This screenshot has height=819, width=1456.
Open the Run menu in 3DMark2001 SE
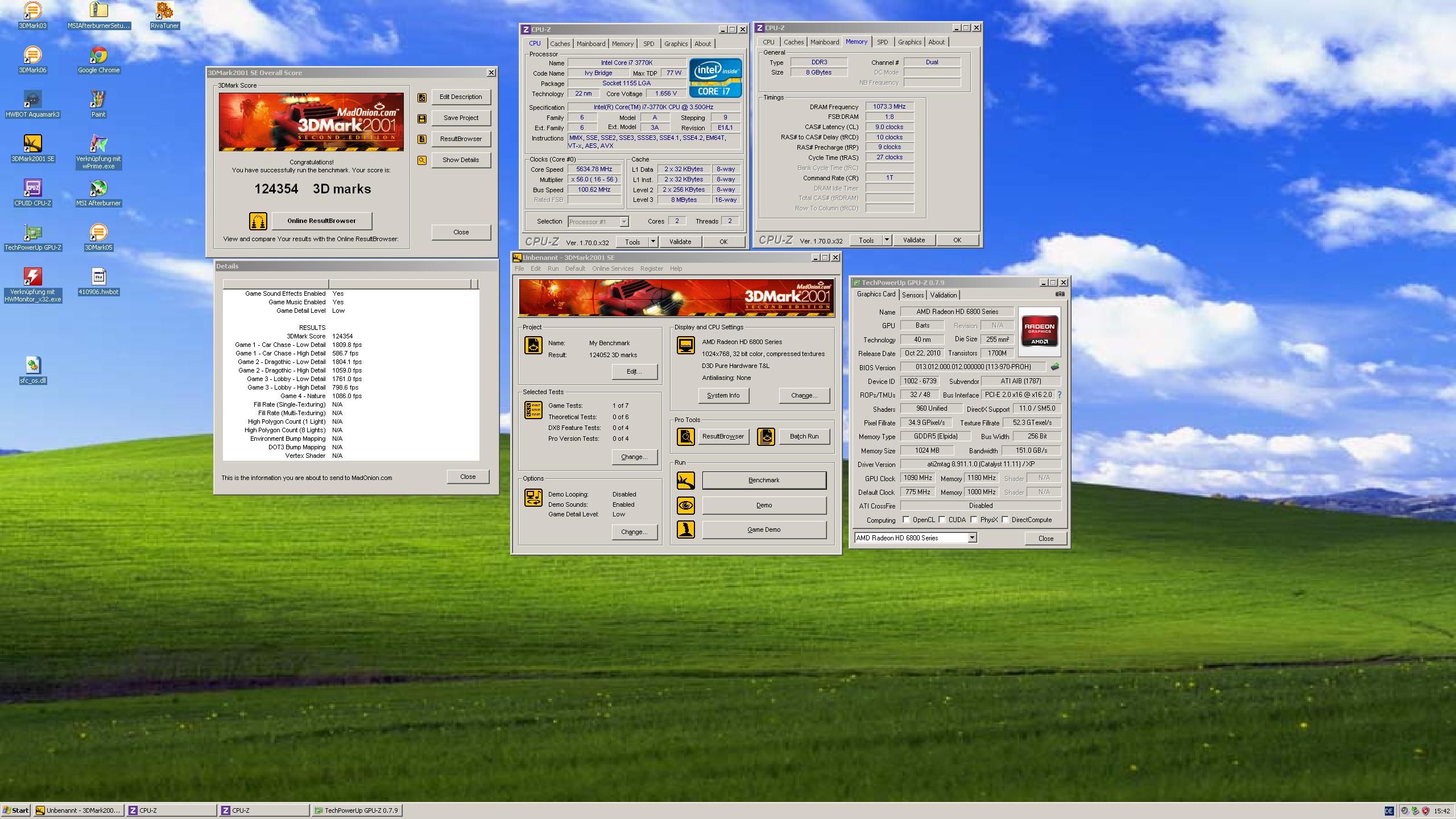point(553,268)
